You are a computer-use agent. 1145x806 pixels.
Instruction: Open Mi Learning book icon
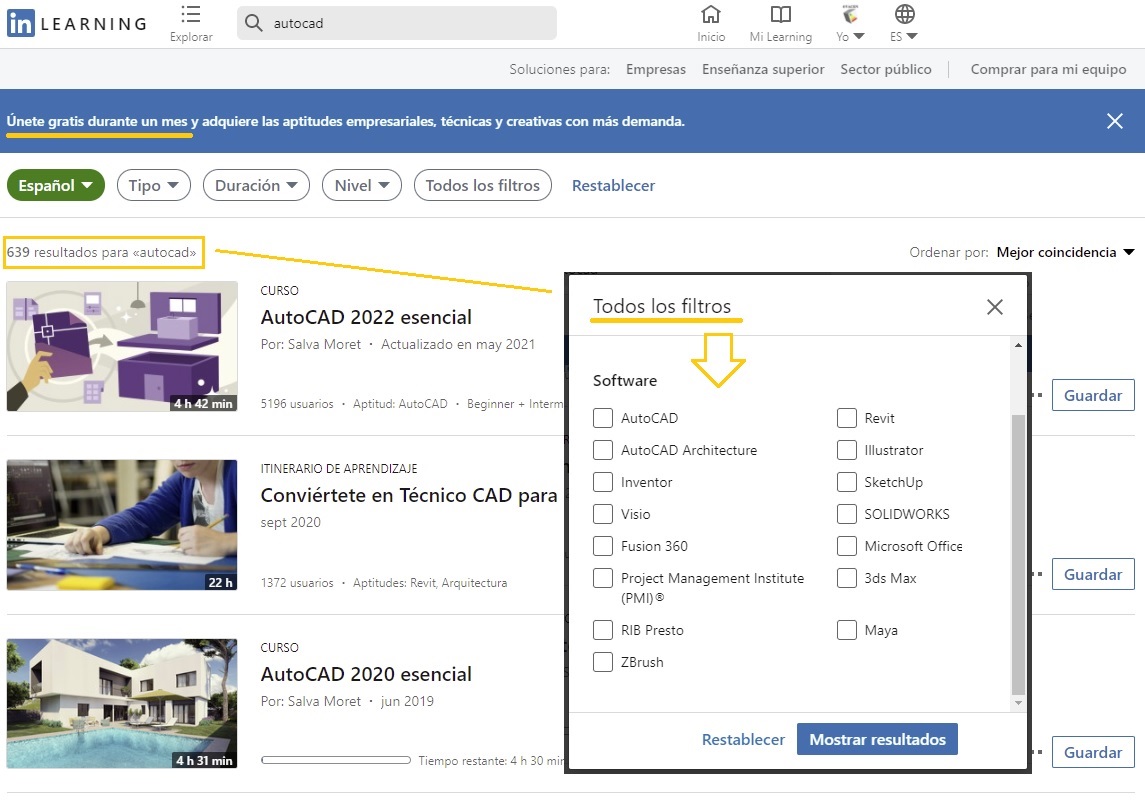(x=781, y=15)
